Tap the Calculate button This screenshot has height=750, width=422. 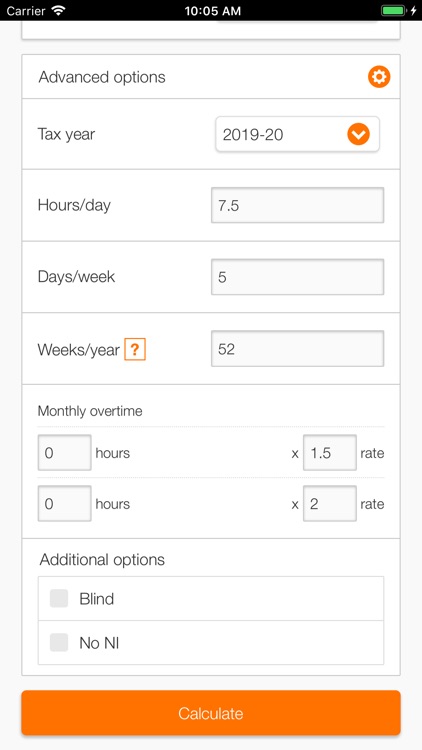pos(211,713)
